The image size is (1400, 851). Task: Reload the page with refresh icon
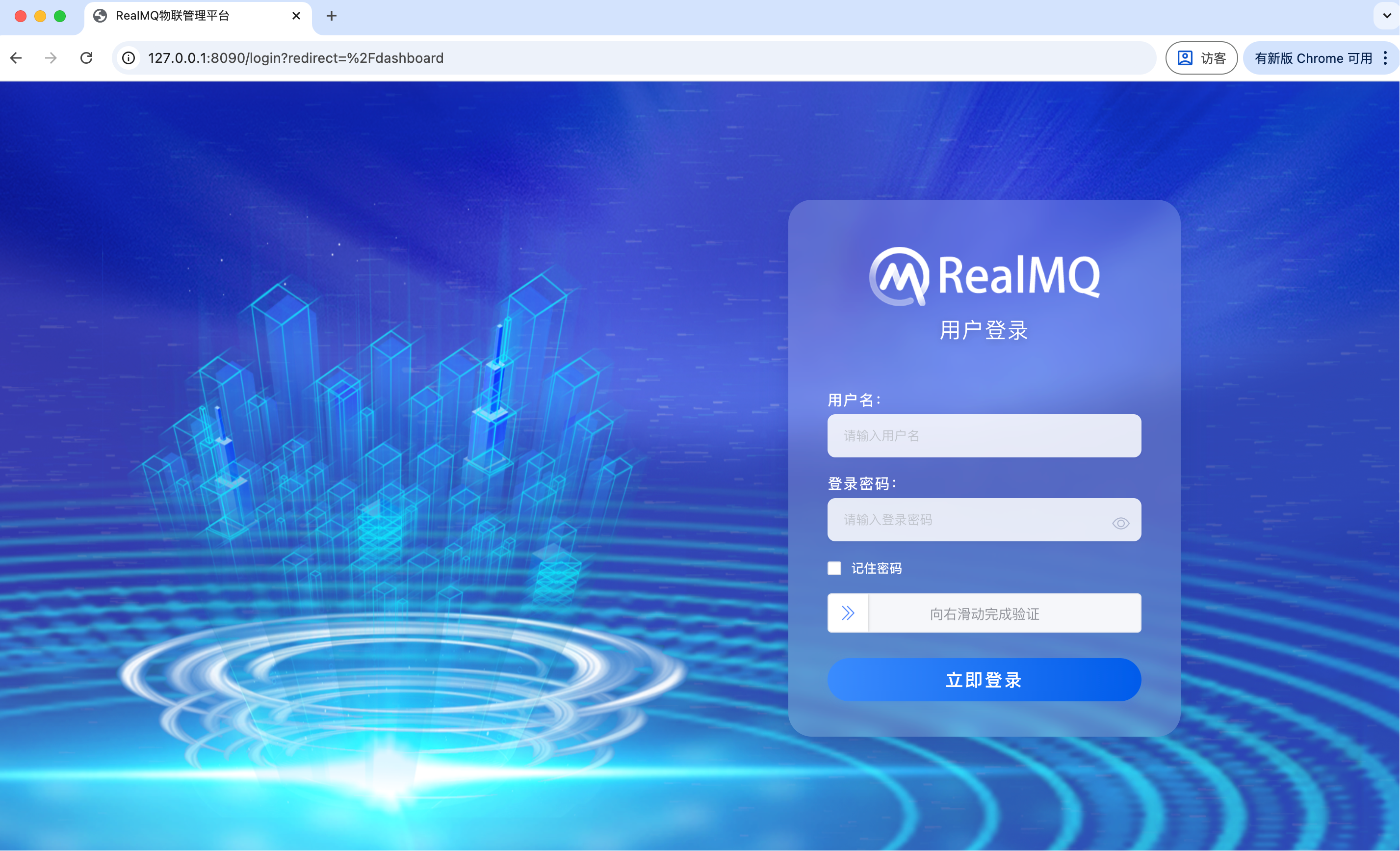(86, 58)
